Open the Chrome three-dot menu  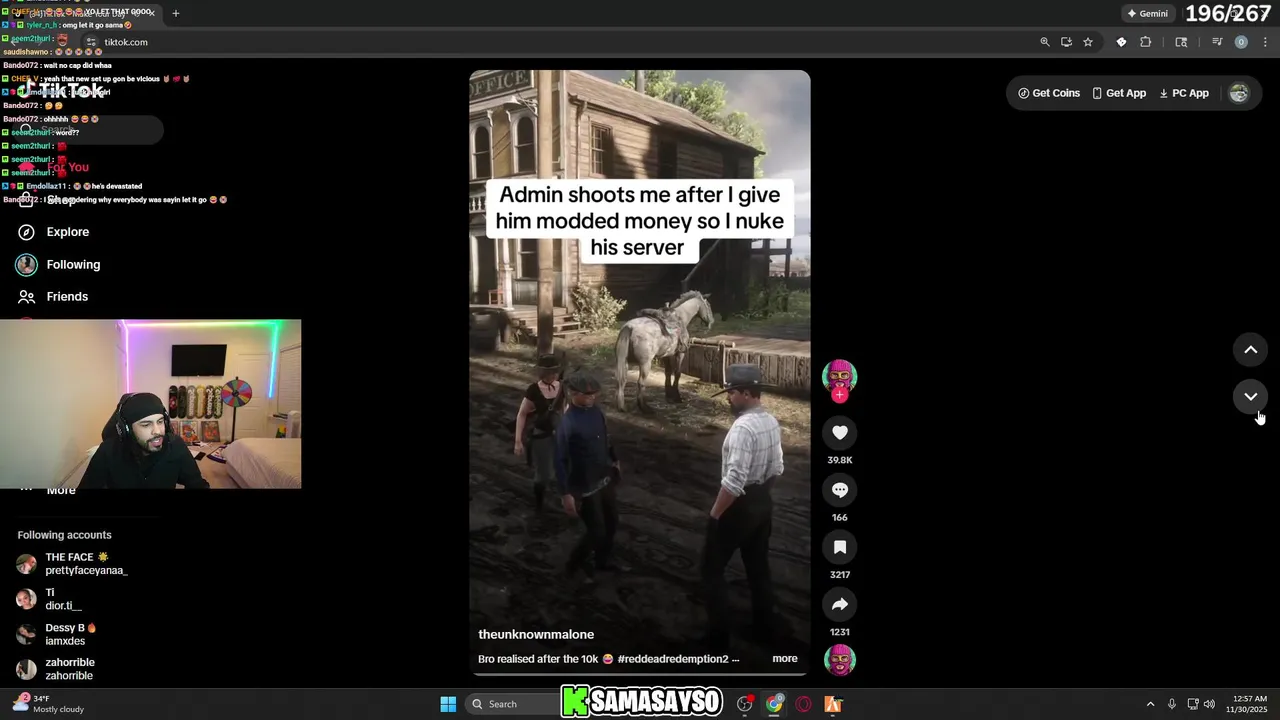(x=1266, y=42)
